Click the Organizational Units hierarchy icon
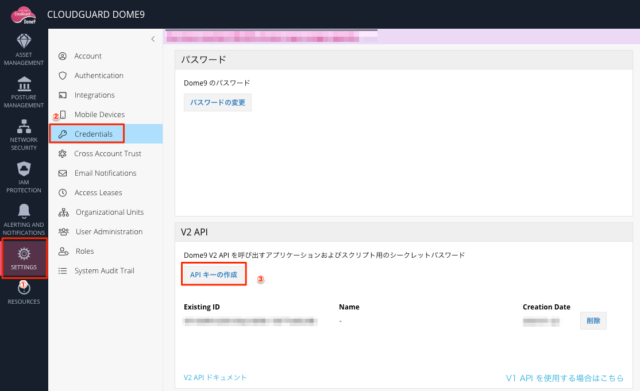The image size is (640, 391). (63, 212)
